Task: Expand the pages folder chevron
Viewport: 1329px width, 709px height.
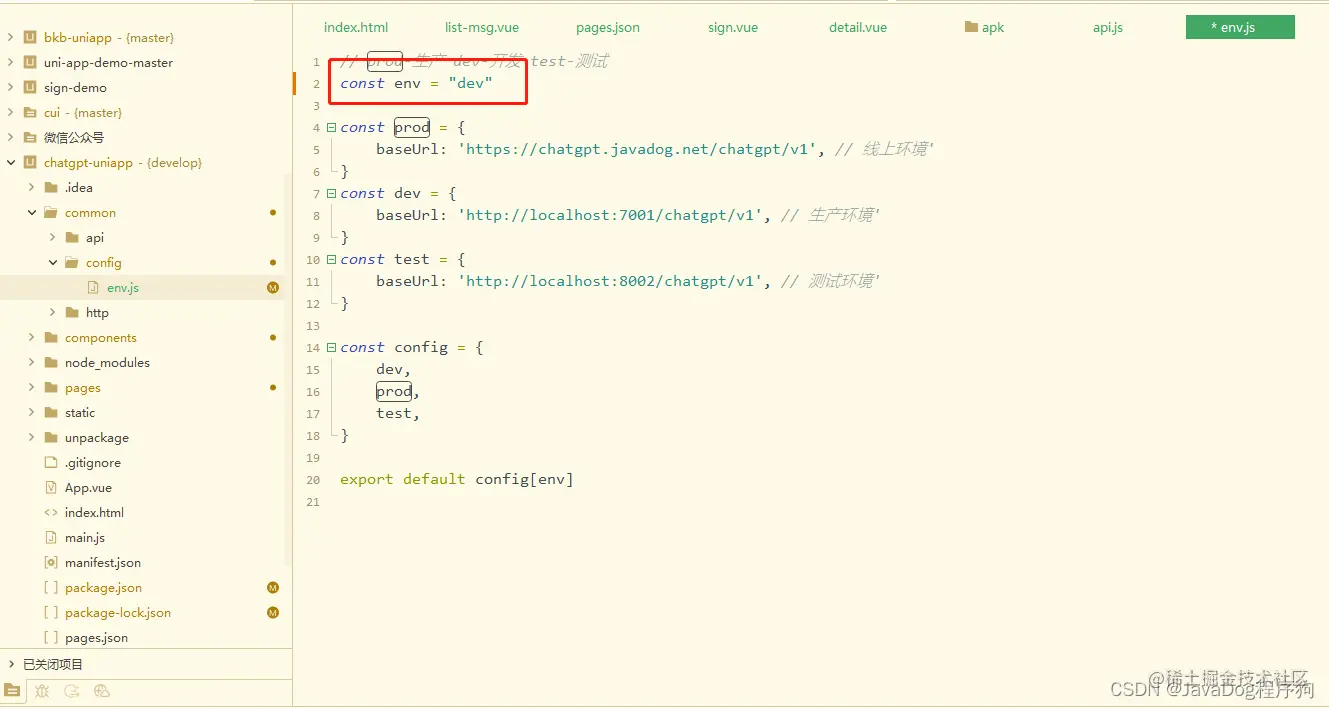Action: (32, 387)
